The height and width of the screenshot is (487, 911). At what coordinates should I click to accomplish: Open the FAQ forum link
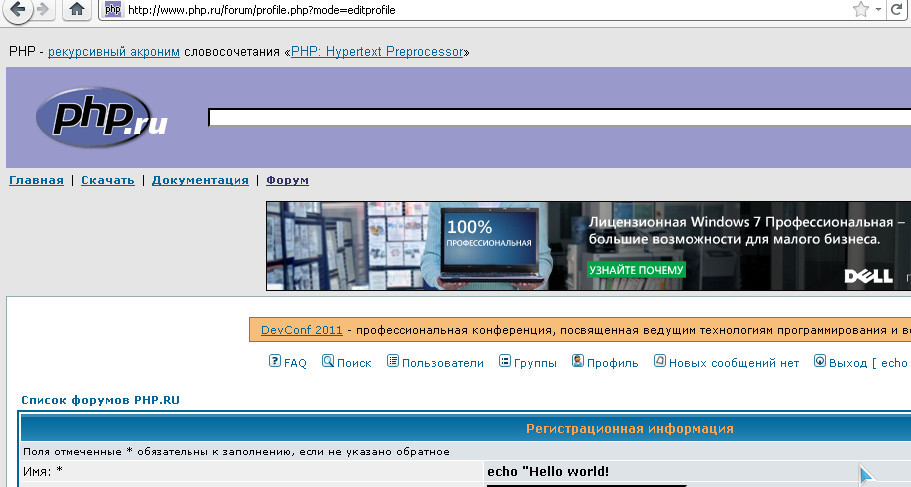tap(295, 363)
